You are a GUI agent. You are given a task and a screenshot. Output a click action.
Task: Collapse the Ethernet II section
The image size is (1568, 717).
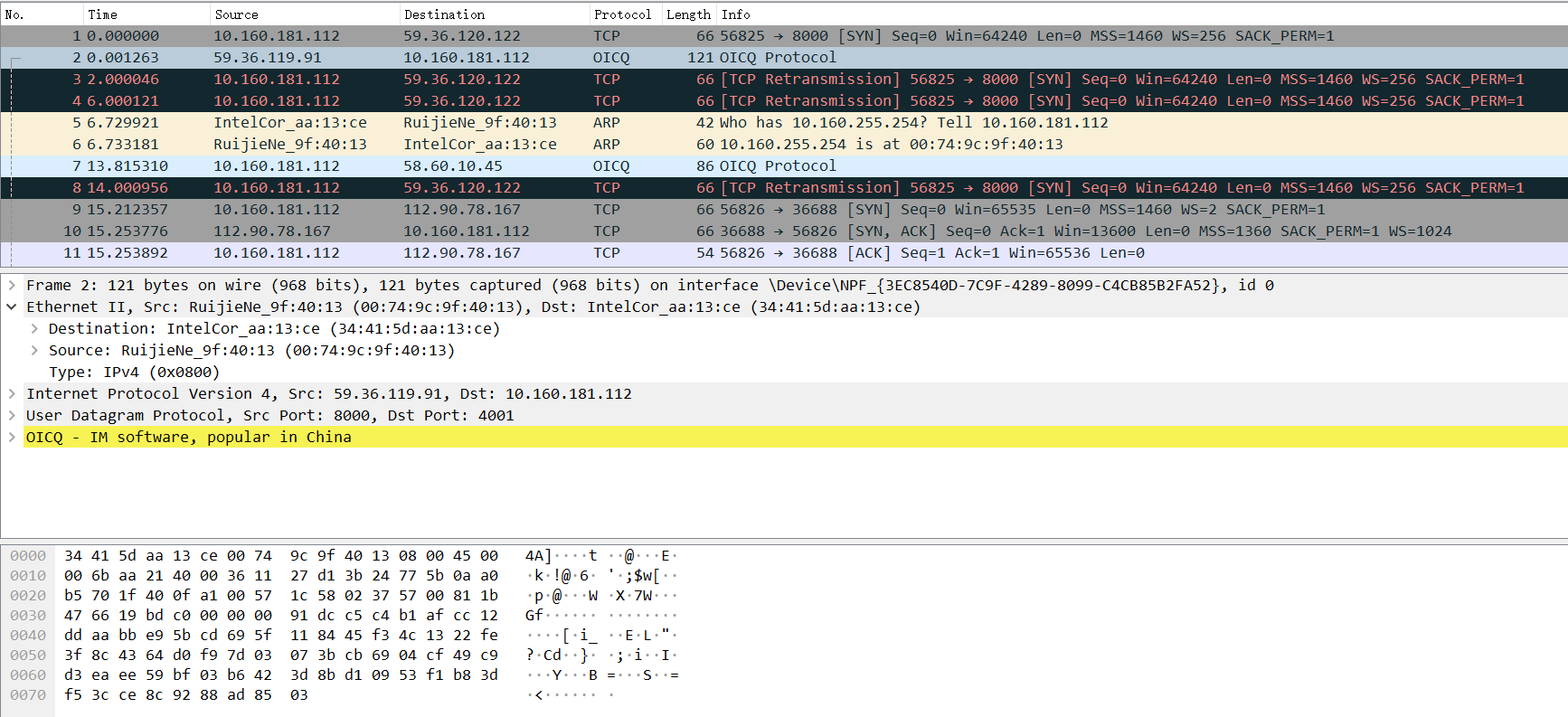(12, 307)
